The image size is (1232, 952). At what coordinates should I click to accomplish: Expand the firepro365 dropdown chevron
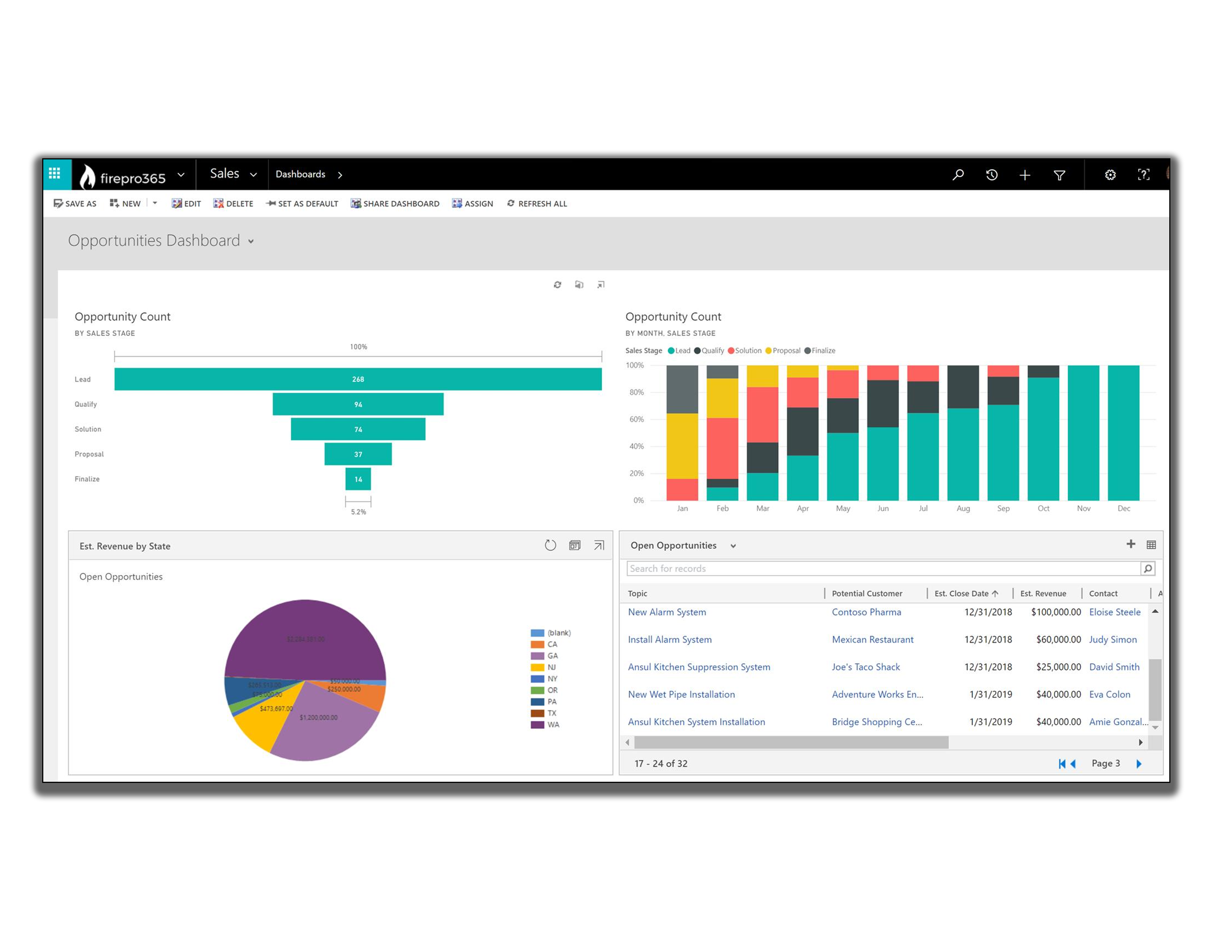181,174
